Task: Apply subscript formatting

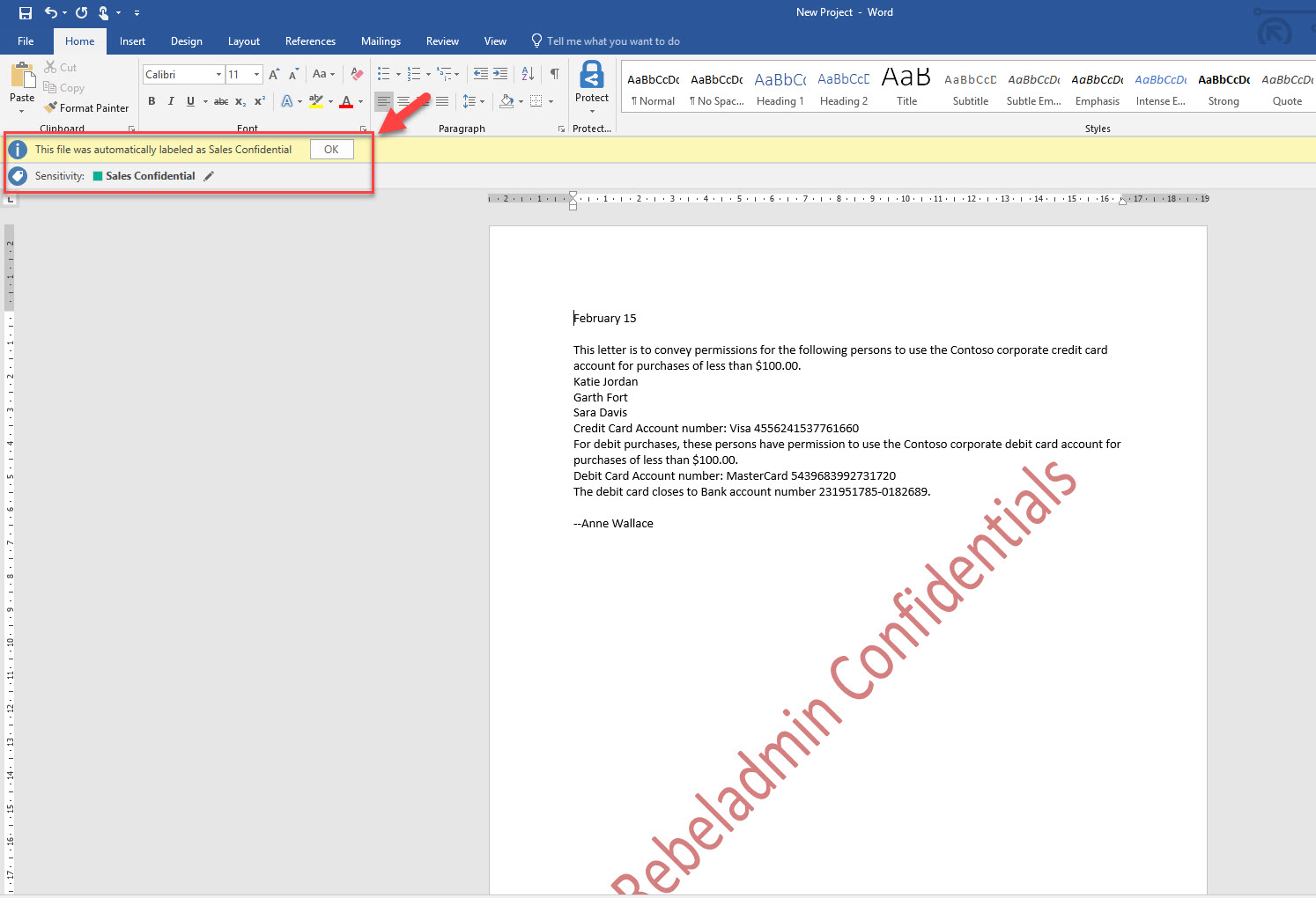Action: (x=238, y=101)
